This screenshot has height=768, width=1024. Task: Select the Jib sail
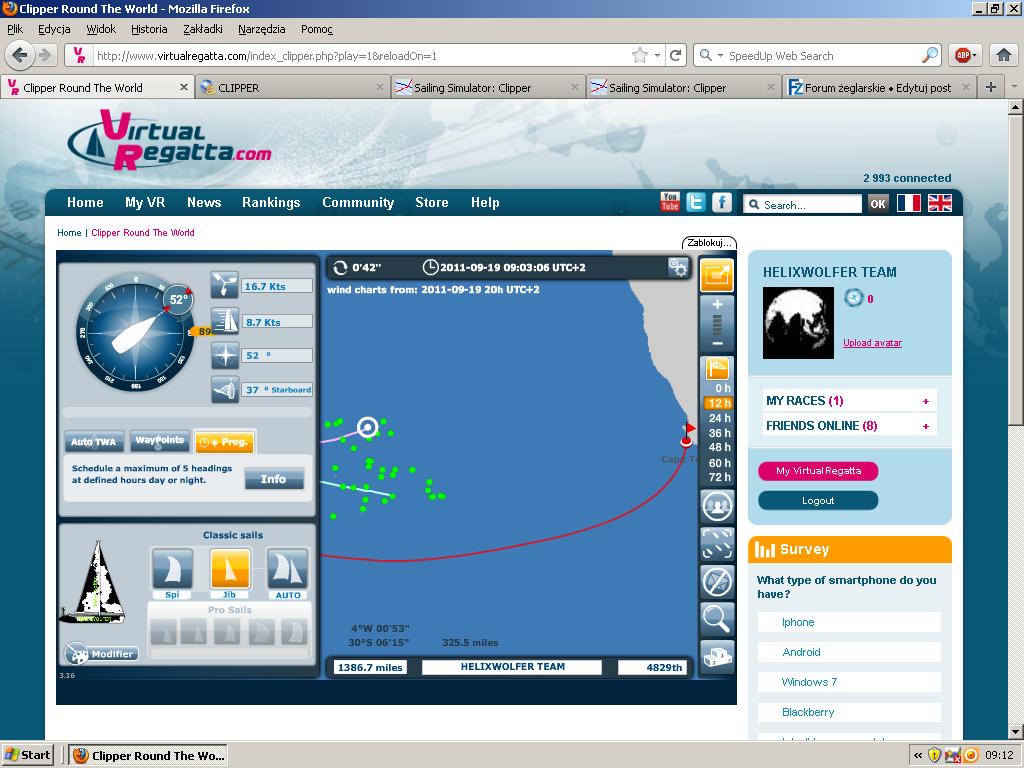[230, 569]
